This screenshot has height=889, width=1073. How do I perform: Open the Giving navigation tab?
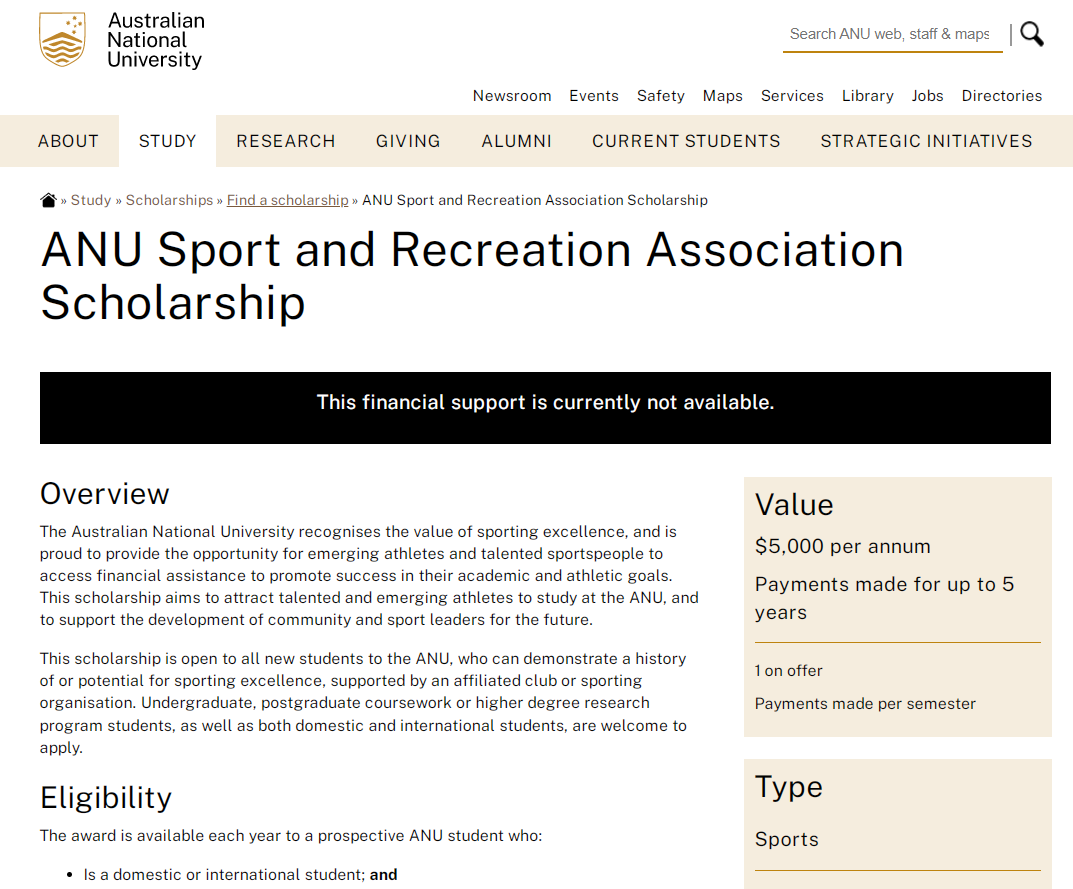point(408,141)
